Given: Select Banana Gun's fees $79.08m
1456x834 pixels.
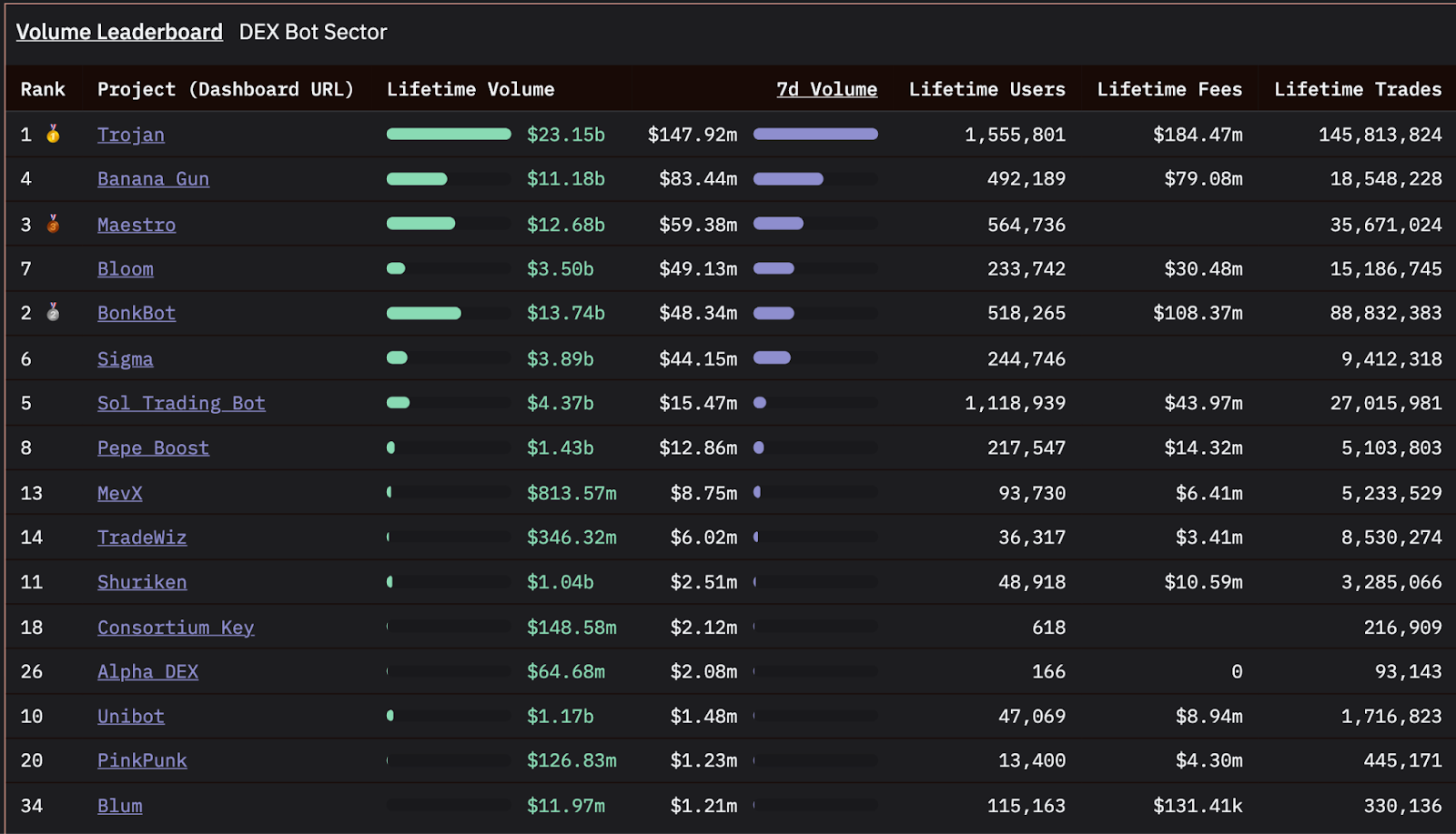Looking at the screenshot, I should (1203, 179).
